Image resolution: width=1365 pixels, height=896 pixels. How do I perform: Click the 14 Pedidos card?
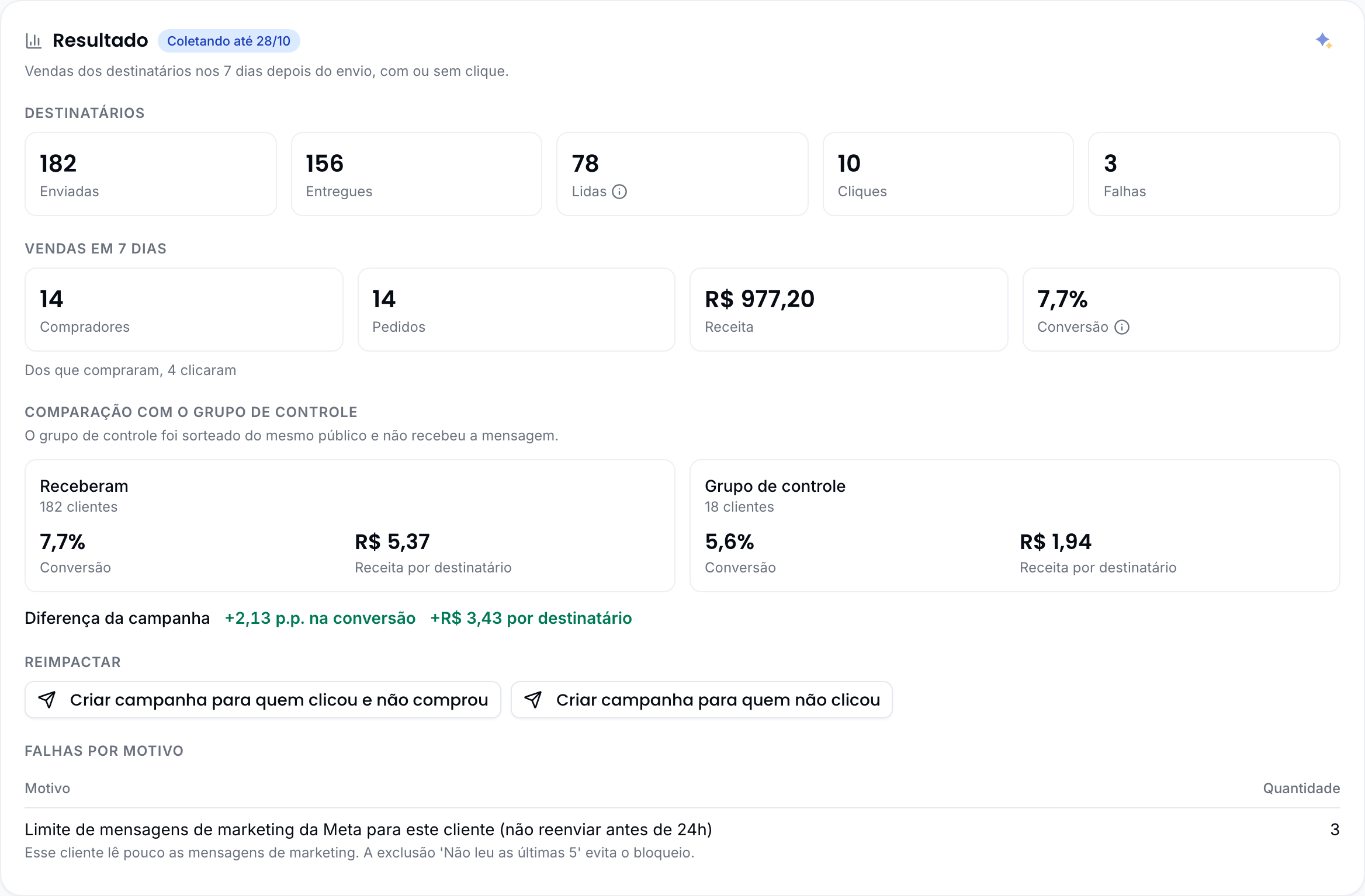[x=517, y=310]
